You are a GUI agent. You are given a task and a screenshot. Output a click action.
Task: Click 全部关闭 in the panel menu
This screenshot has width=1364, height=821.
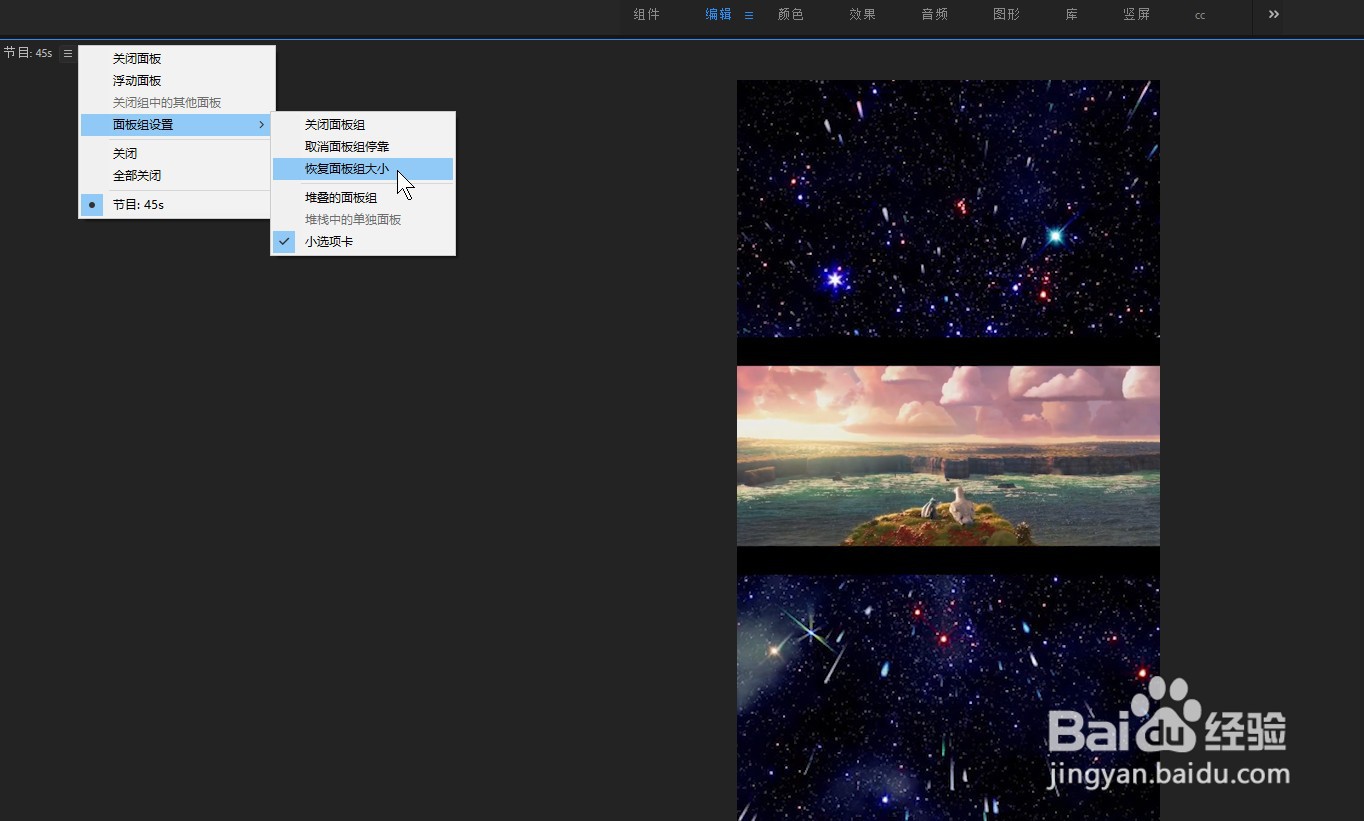[177, 176]
